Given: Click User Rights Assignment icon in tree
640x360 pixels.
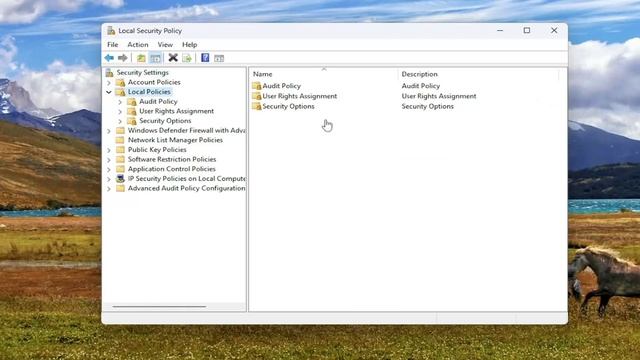Looking at the screenshot, I should point(132,111).
